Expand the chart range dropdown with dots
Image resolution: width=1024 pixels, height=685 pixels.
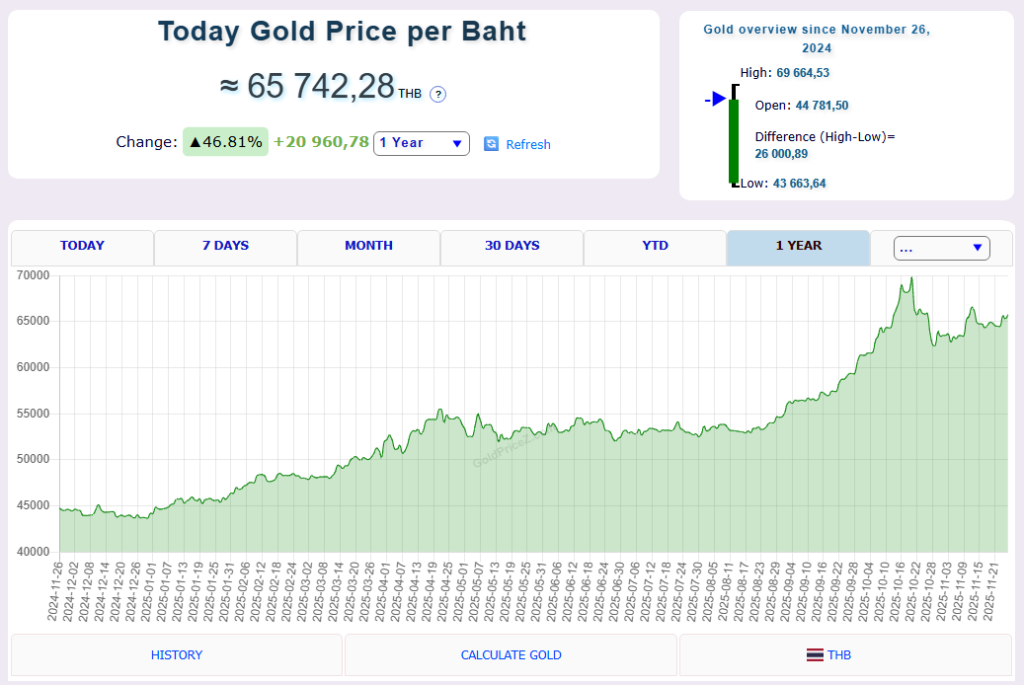pyautogui.click(x=940, y=248)
